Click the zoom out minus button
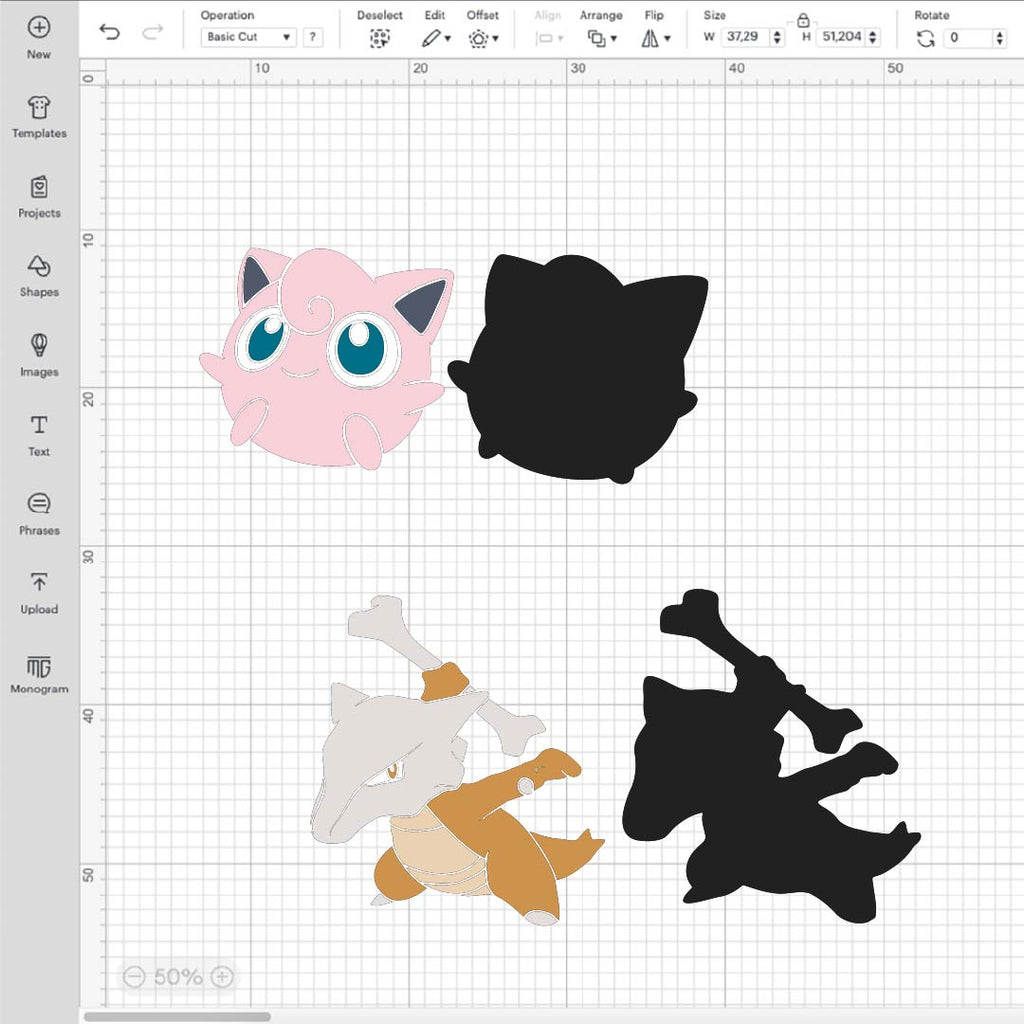 [x=134, y=977]
